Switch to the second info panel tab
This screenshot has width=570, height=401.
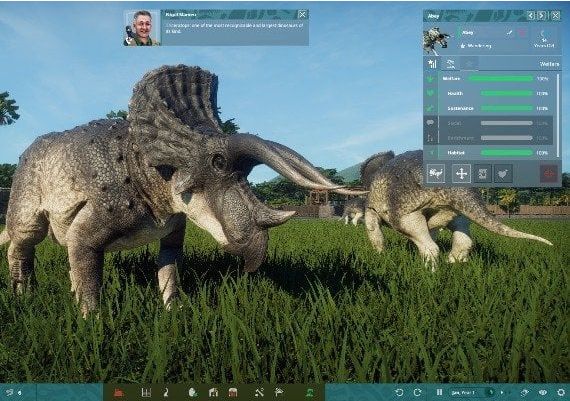coord(450,64)
